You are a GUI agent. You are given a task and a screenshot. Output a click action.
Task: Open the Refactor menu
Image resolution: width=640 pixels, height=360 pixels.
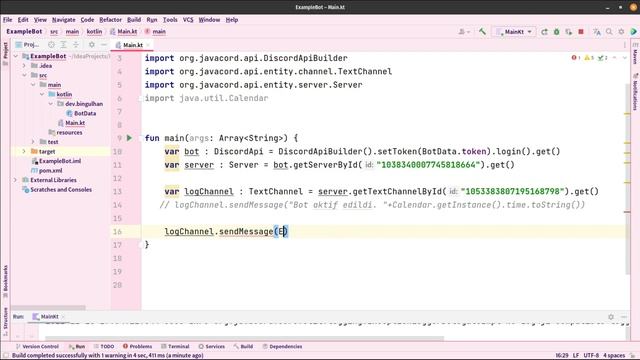pyautogui.click(x=110, y=20)
